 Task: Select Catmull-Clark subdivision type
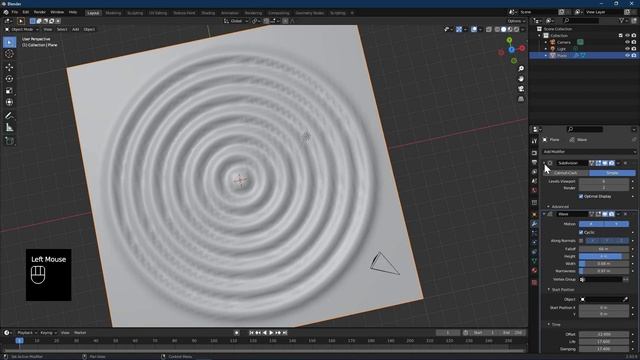click(566, 173)
